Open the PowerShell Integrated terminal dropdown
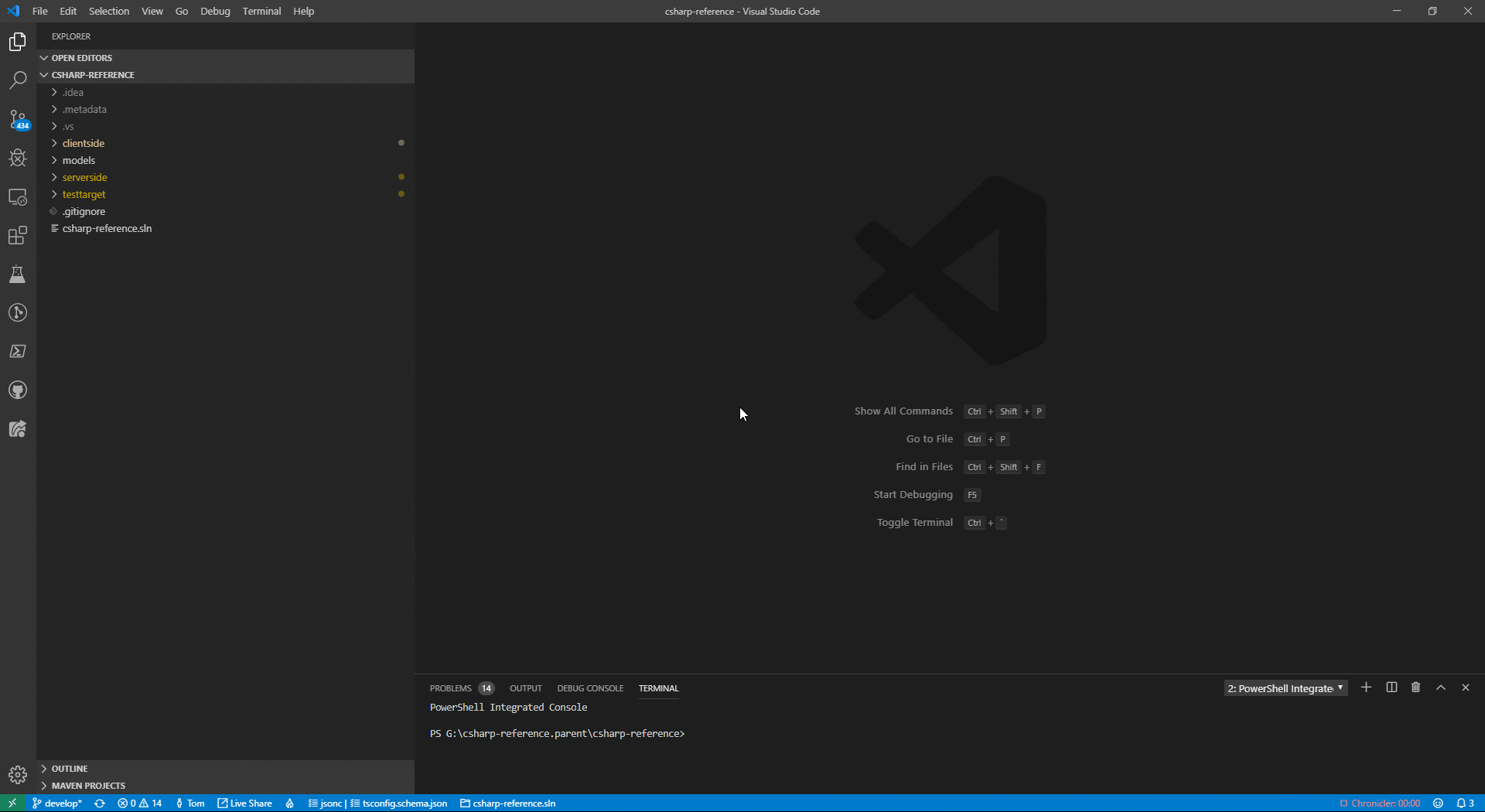The image size is (1485, 812). [1285, 688]
